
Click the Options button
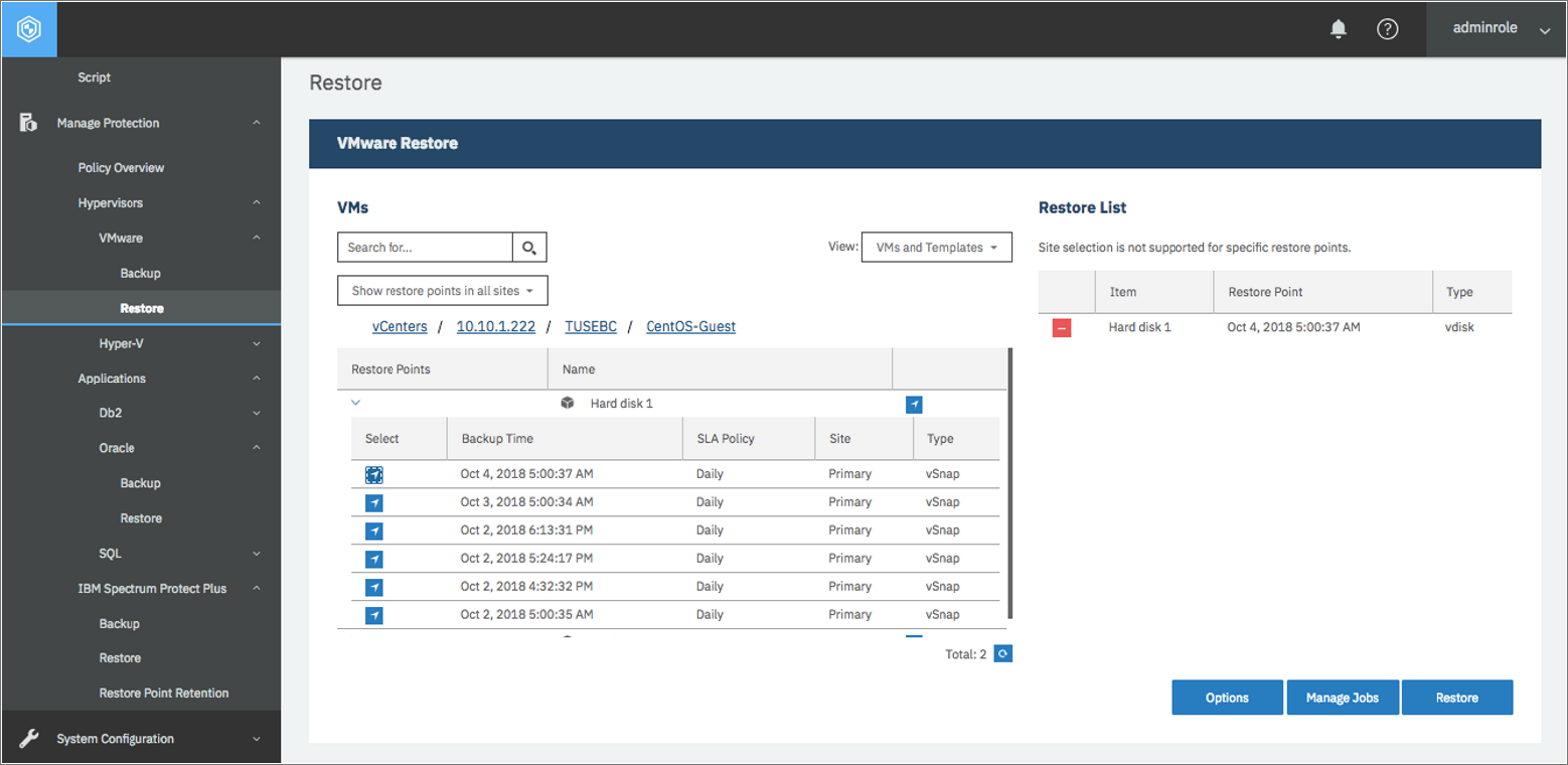tap(1227, 698)
